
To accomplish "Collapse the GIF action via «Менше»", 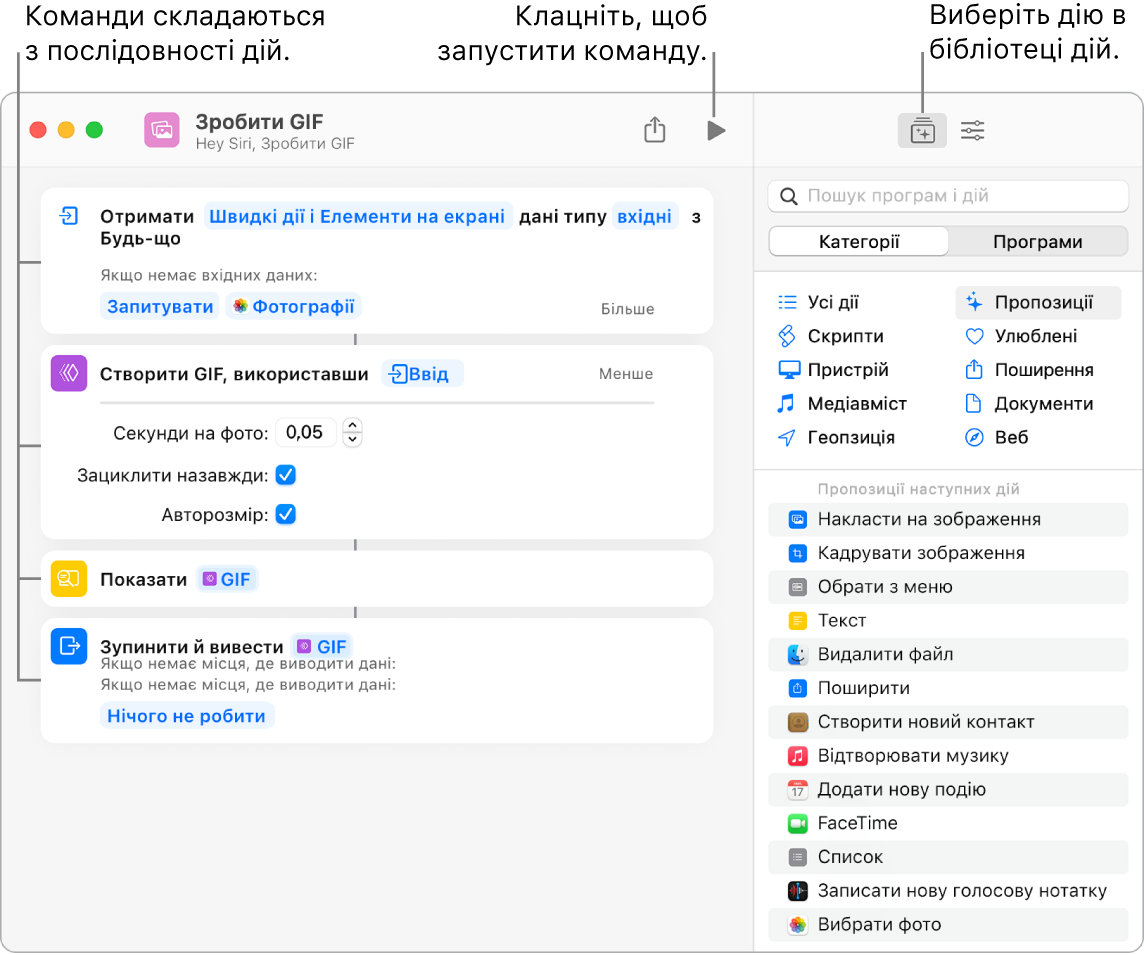I will [625, 373].
